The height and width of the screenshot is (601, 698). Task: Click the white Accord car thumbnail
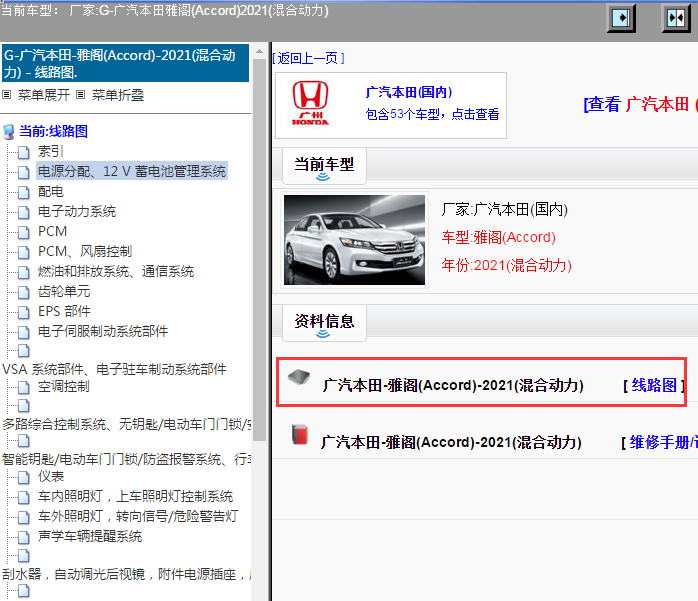point(354,240)
